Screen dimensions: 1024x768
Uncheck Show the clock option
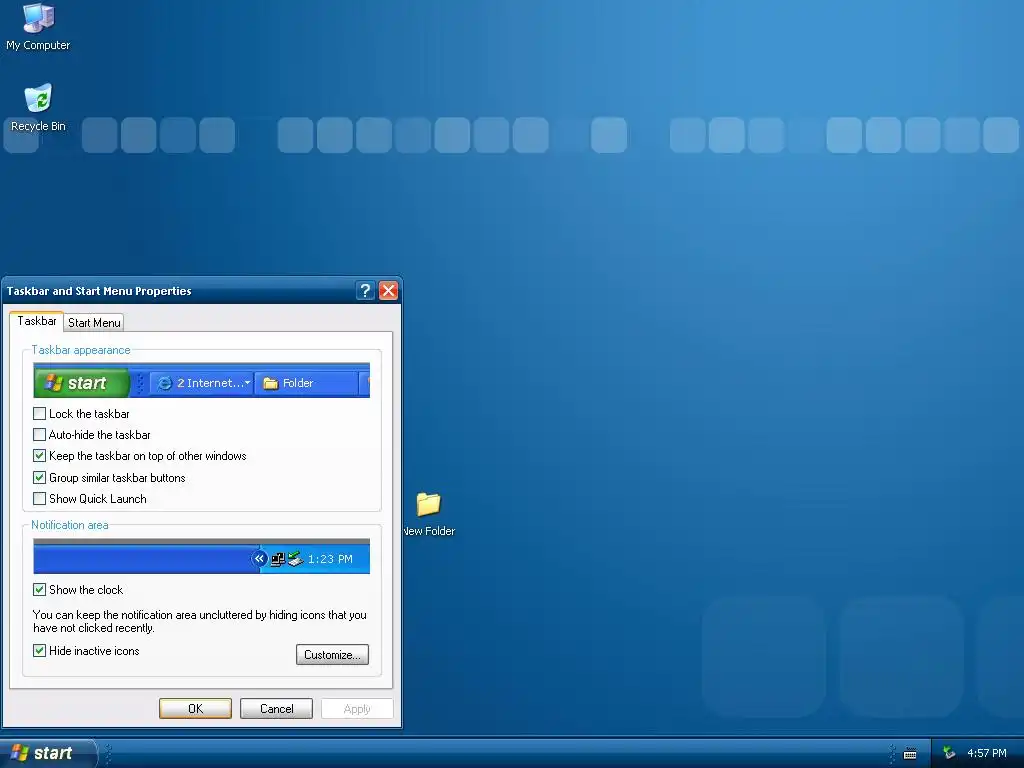(39, 589)
